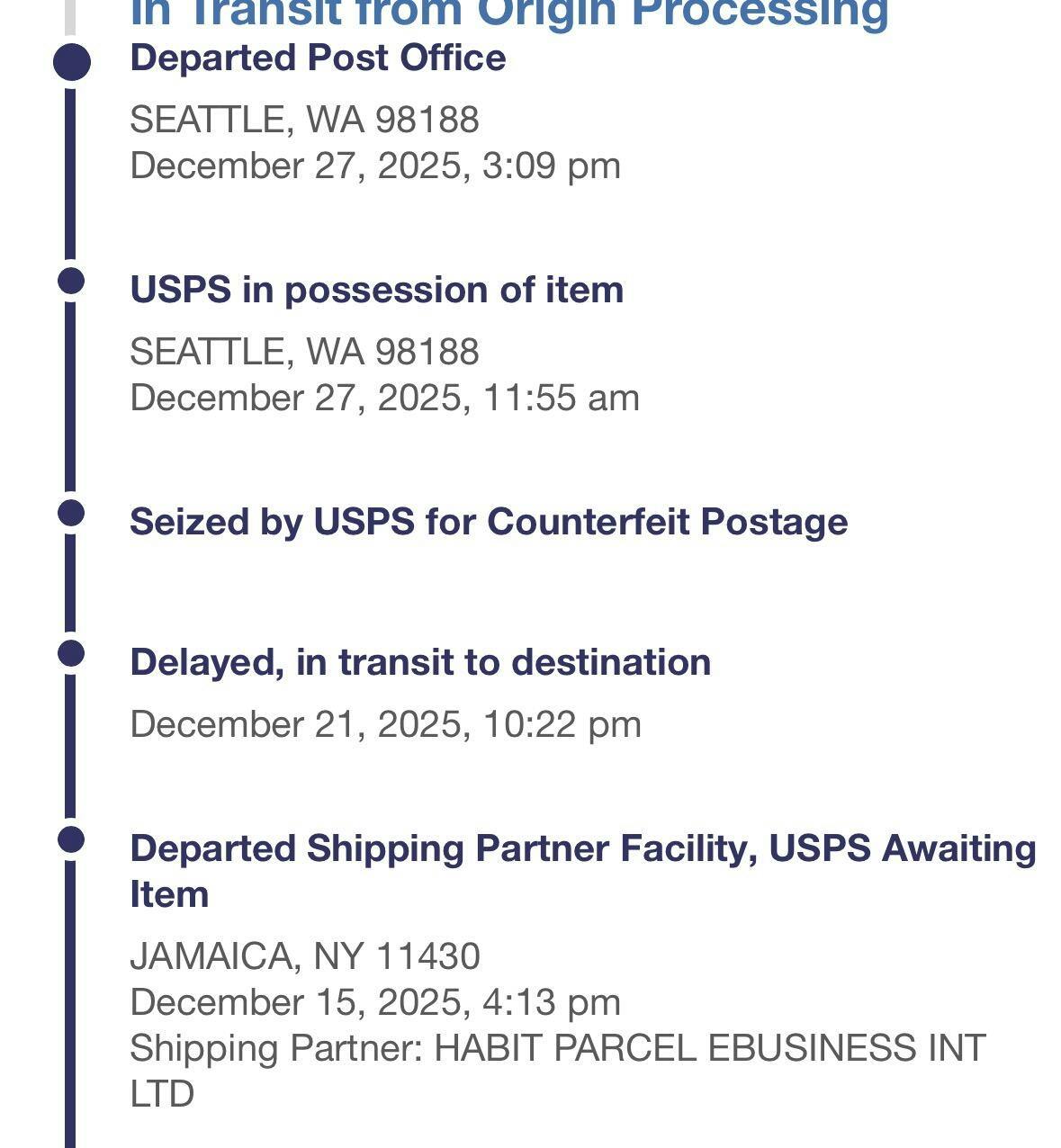Select the December 15 4:13 pm timestamp

click(x=375, y=1002)
